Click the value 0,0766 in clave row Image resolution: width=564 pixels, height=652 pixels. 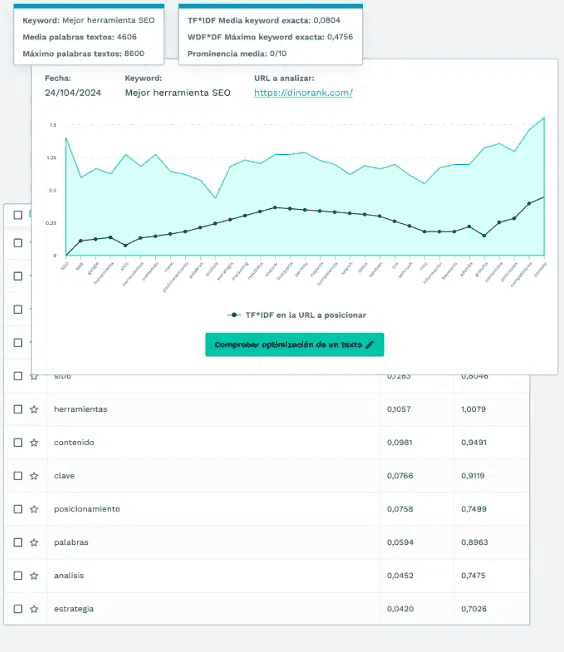pos(400,476)
